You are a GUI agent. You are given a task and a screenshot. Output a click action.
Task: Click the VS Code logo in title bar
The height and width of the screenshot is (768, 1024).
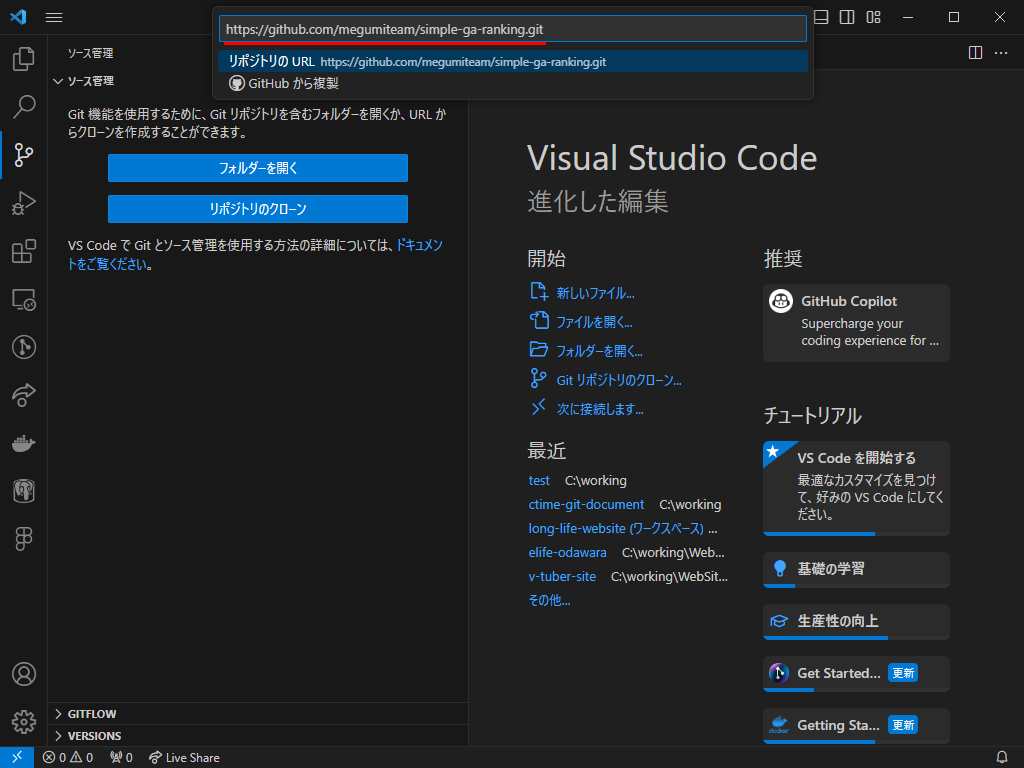click(x=18, y=17)
